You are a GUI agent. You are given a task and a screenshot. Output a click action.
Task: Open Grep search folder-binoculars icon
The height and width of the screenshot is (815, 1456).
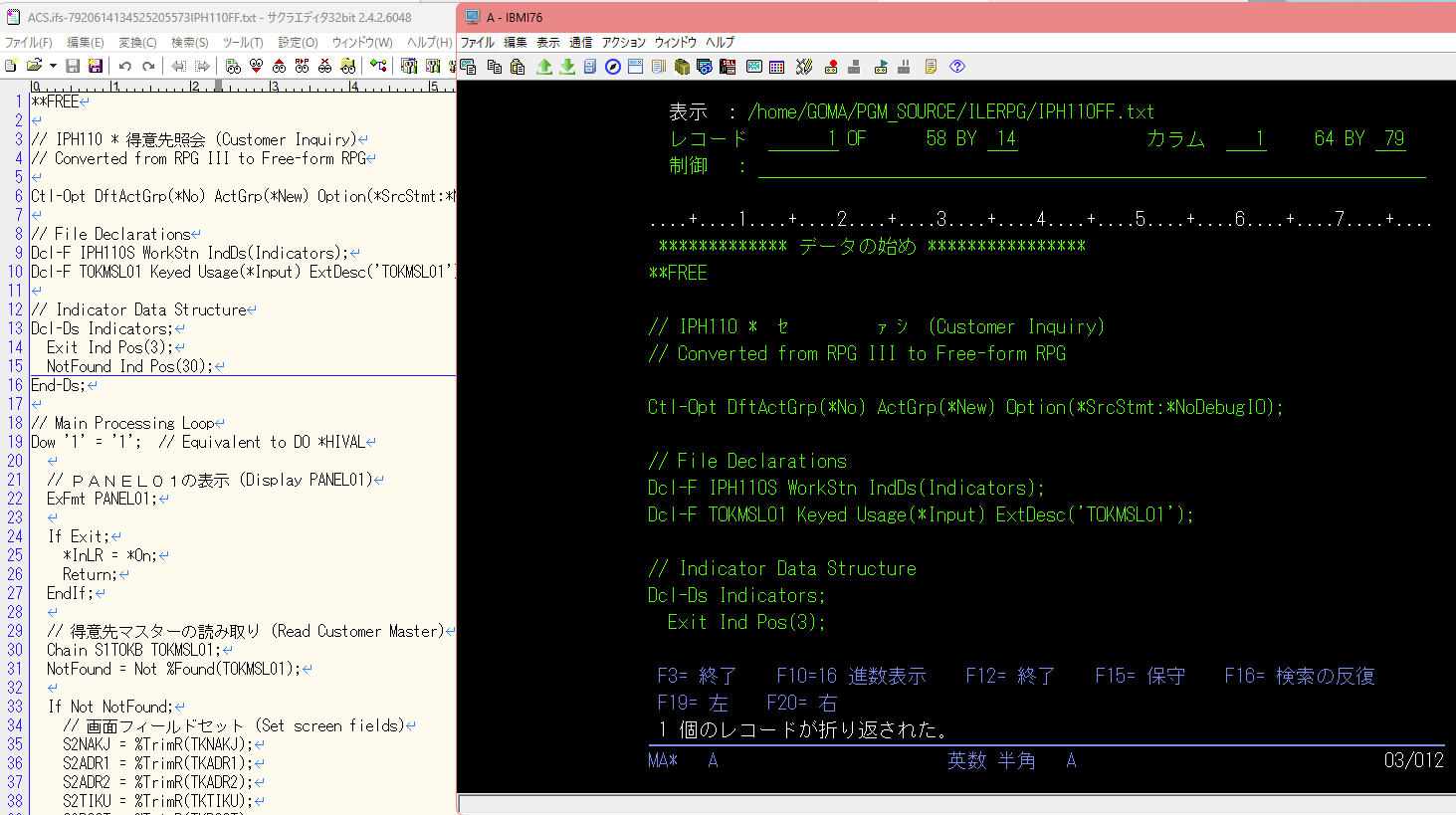347,66
